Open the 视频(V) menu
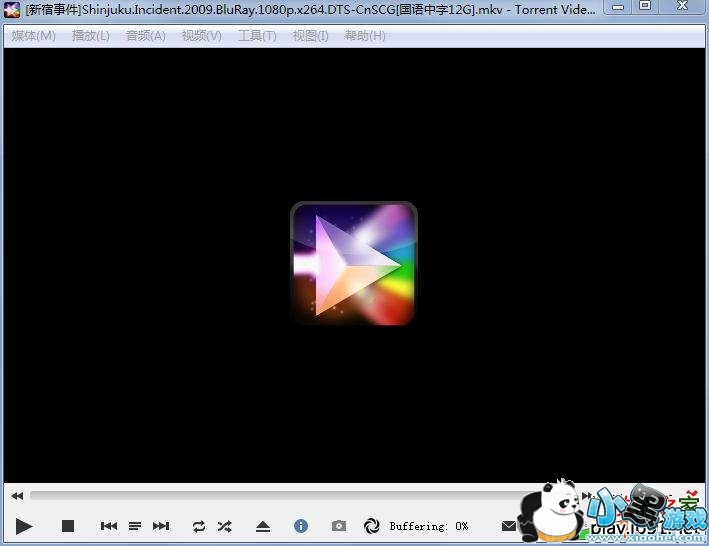This screenshot has height=546, width=709. pyautogui.click(x=202, y=36)
